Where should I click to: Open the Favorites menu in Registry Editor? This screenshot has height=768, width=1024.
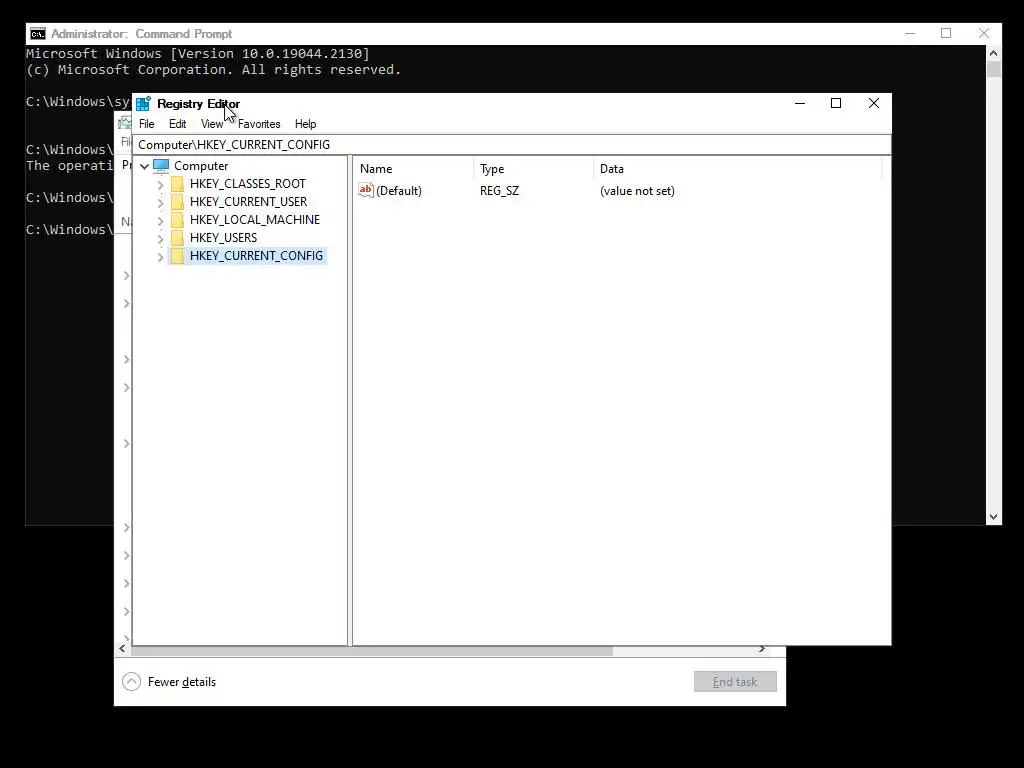coord(259,124)
